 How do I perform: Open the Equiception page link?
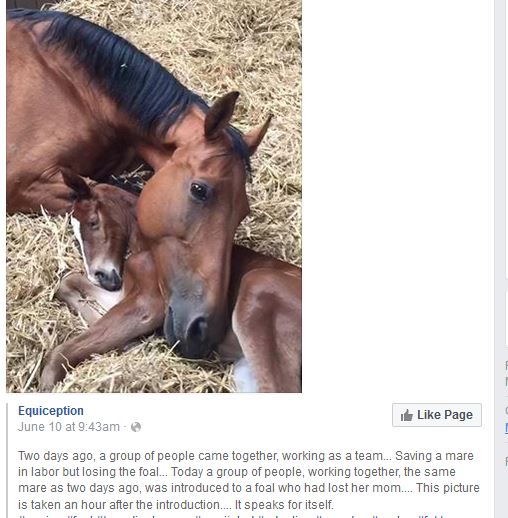pyautogui.click(x=51, y=411)
